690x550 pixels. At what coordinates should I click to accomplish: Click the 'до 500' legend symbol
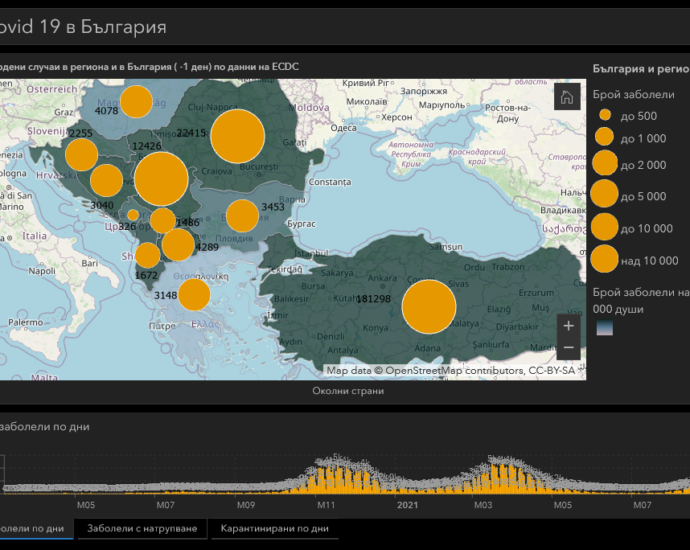(x=605, y=115)
